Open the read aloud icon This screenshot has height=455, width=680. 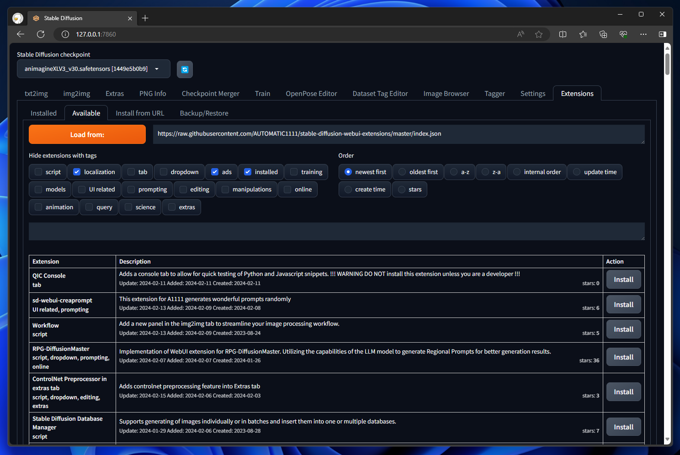pyautogui.click(x=520, y=34)
